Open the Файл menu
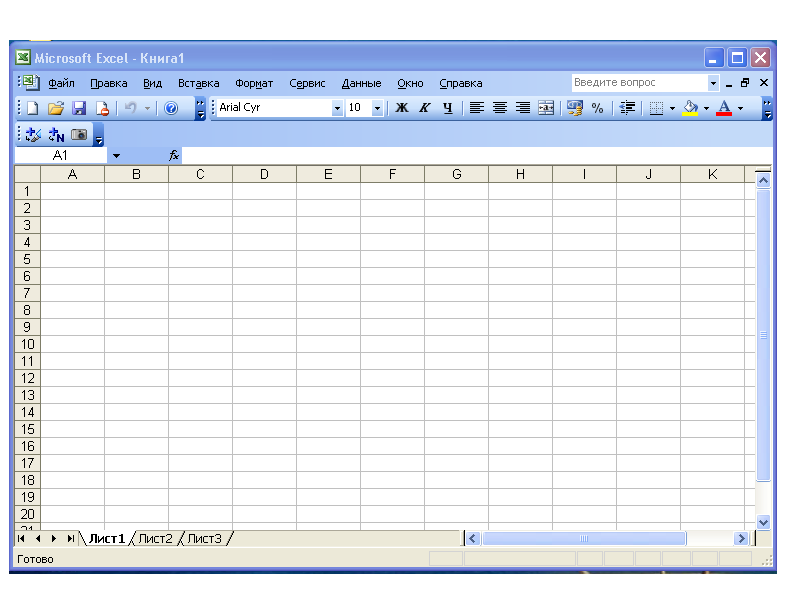799x596 pixels. (61, 83)
